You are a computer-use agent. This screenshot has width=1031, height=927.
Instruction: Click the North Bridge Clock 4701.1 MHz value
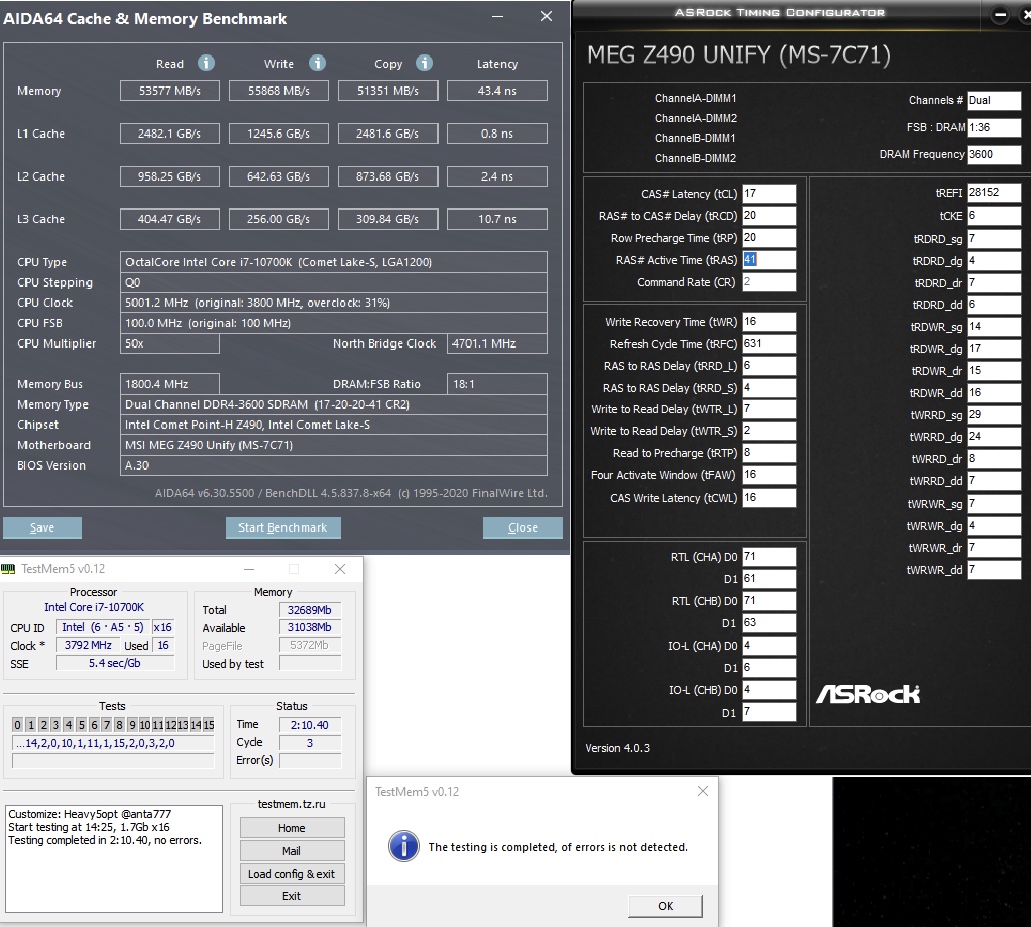pyautogui.click(x=497, y=343)
